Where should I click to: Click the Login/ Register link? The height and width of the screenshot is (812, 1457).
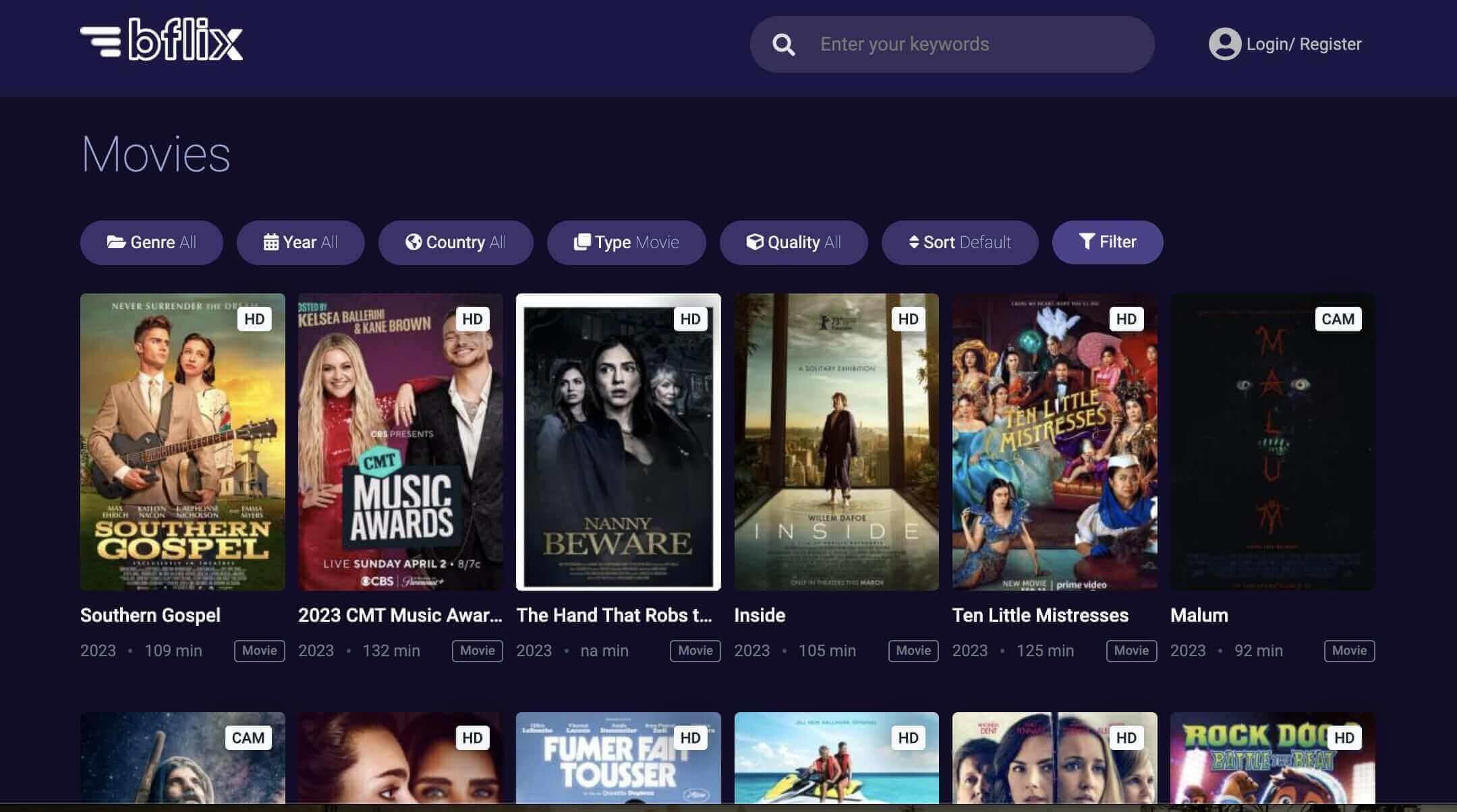tap(1303, 44)
